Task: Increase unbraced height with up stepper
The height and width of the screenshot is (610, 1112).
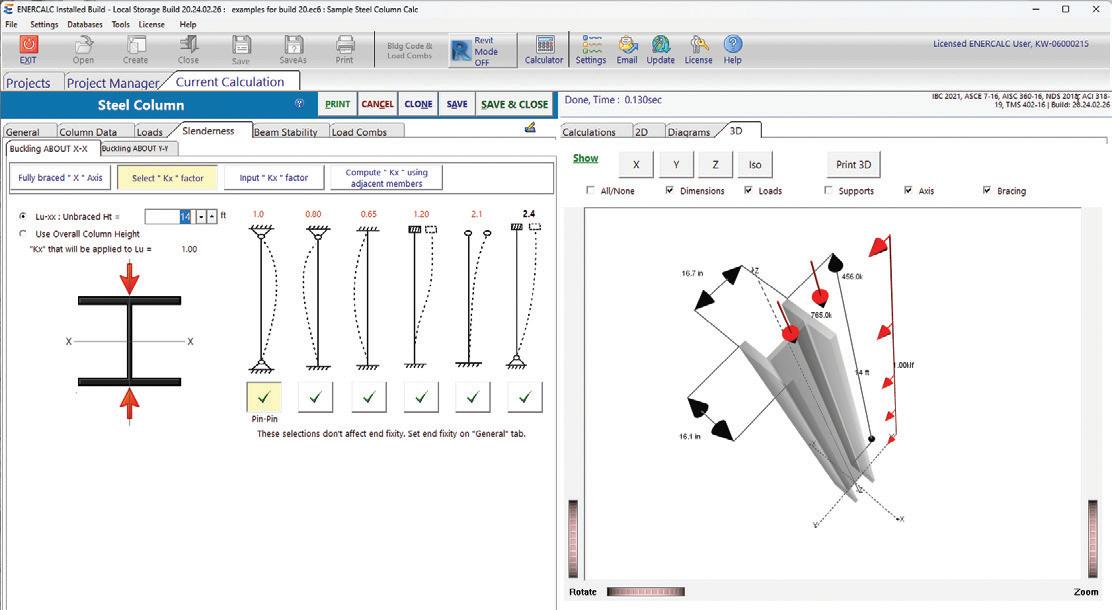Action: 212,216
